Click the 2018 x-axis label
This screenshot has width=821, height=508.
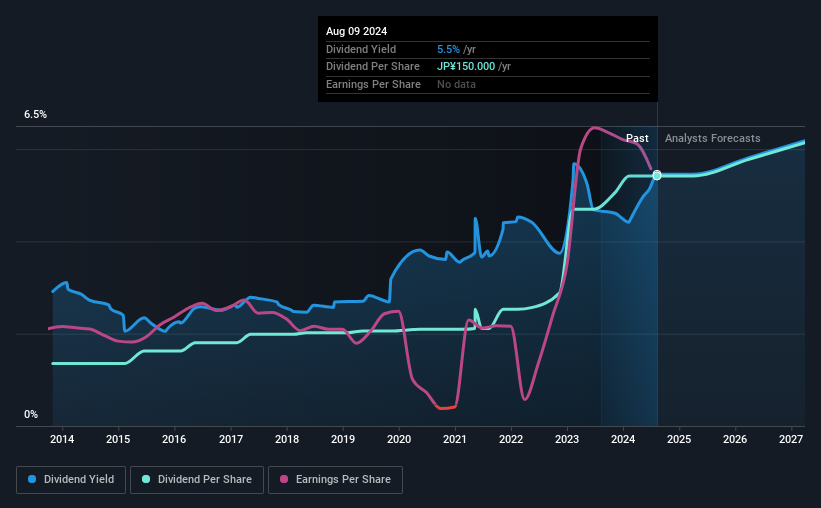(287, 439)
